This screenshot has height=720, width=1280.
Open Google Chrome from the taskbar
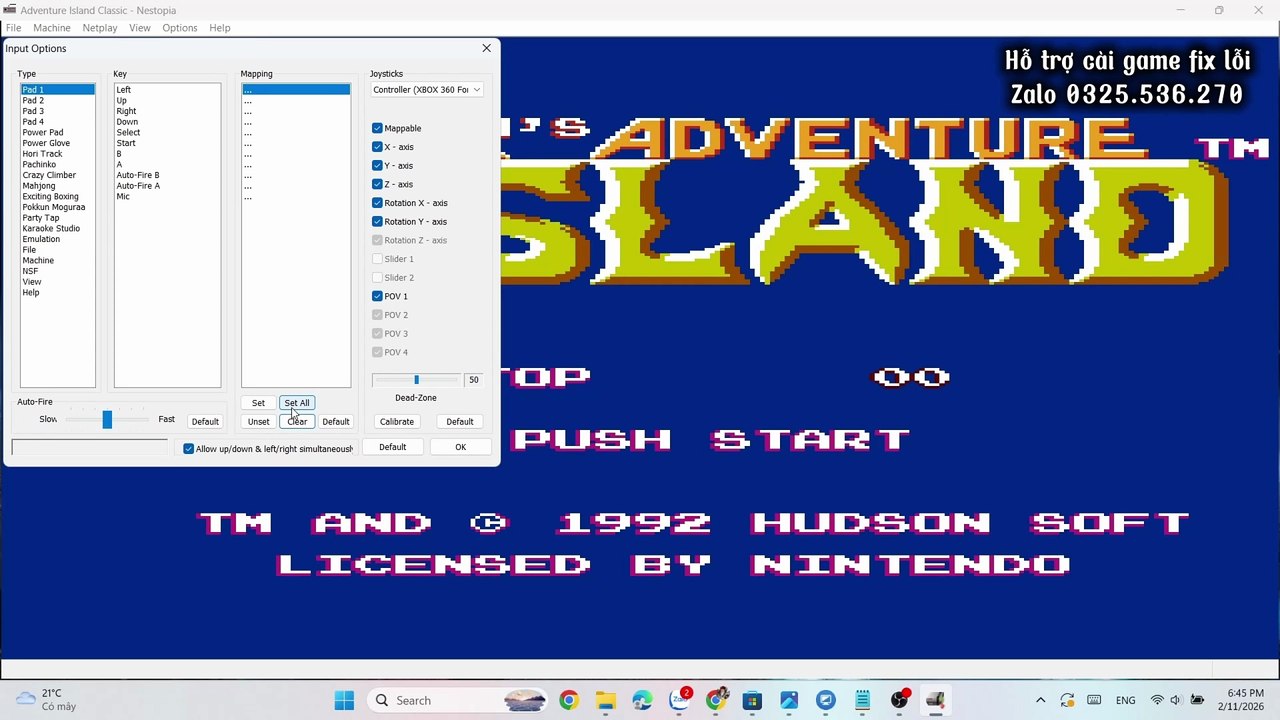[568, 700]
